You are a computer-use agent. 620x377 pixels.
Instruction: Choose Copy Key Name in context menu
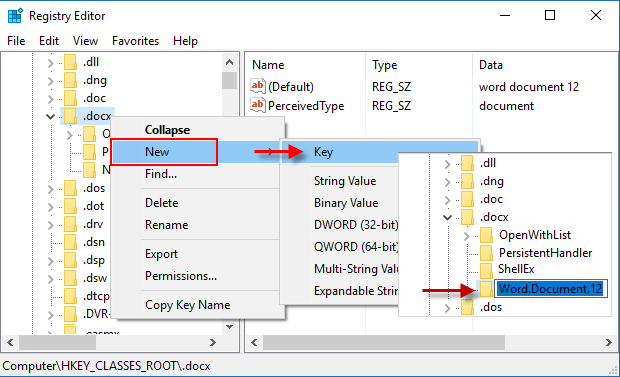point(198,305)
